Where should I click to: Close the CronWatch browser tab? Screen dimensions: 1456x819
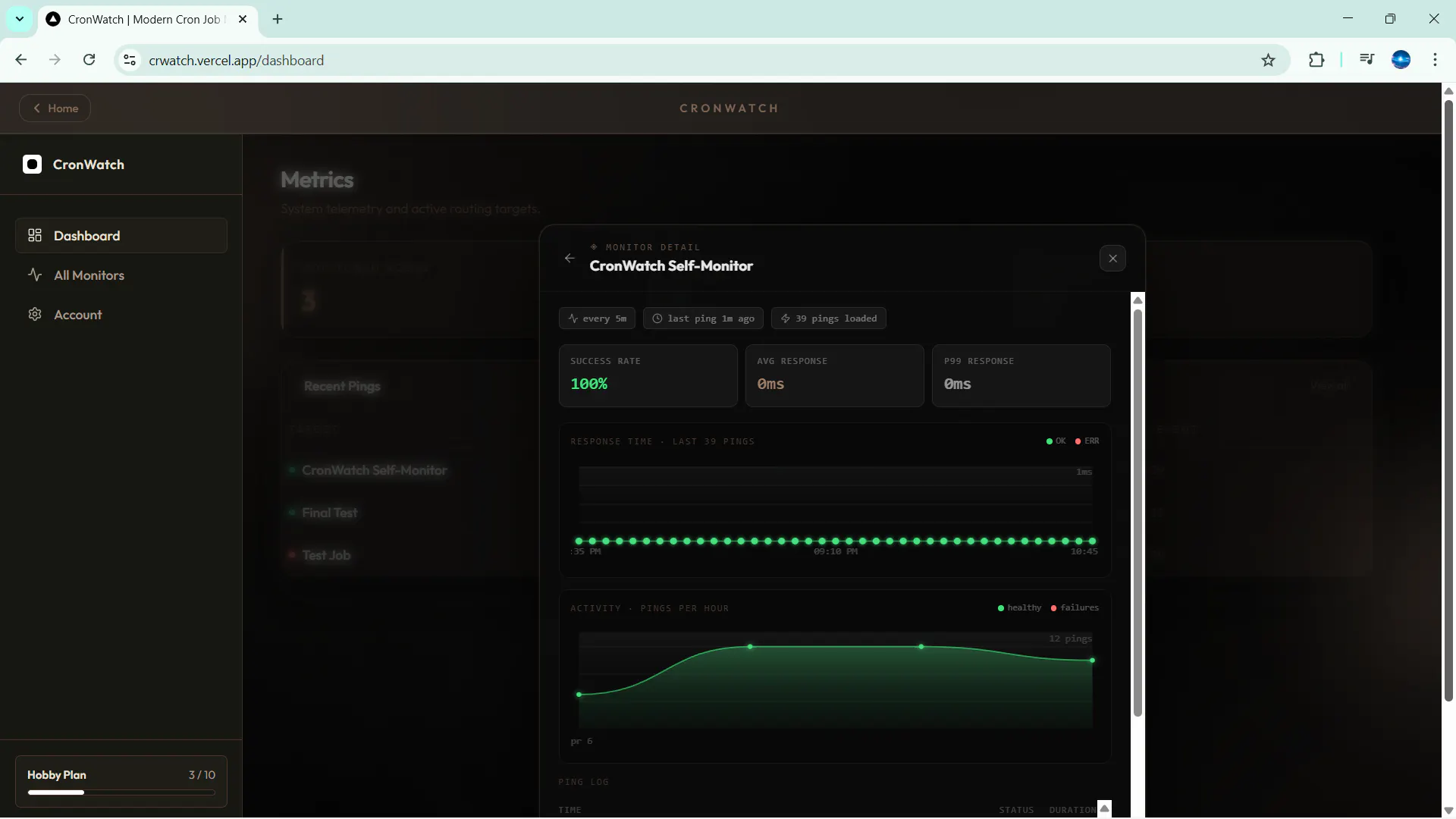click(243, 19)
